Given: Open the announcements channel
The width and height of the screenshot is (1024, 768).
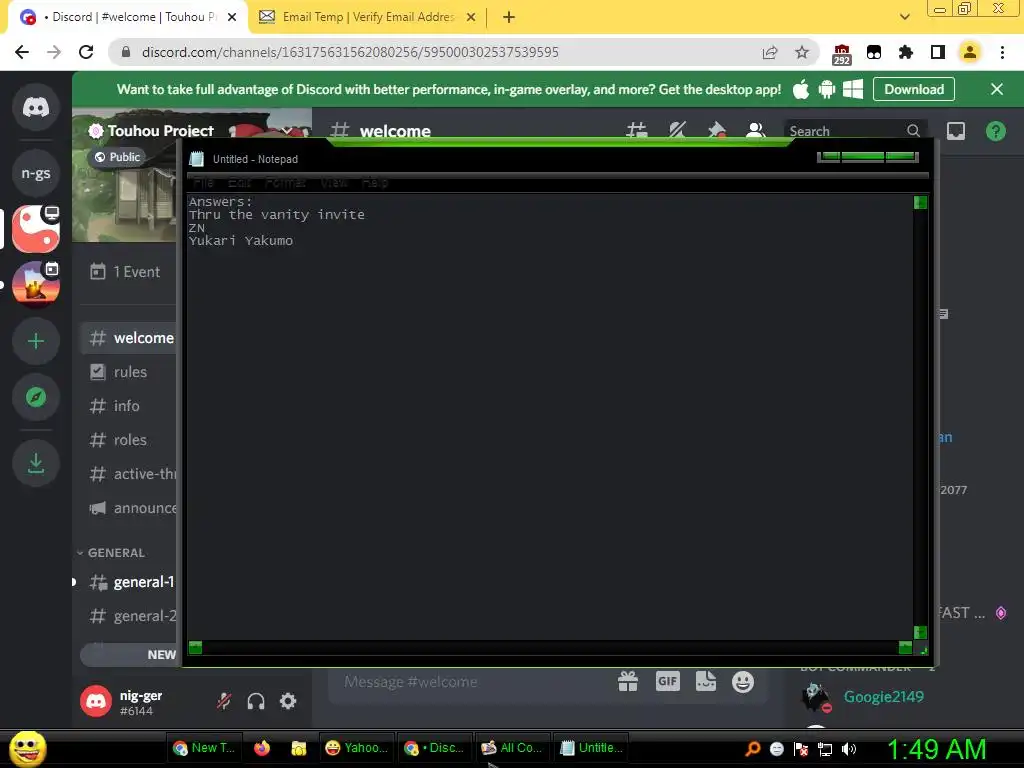Looking at the screenshot, I should (129, 507).
